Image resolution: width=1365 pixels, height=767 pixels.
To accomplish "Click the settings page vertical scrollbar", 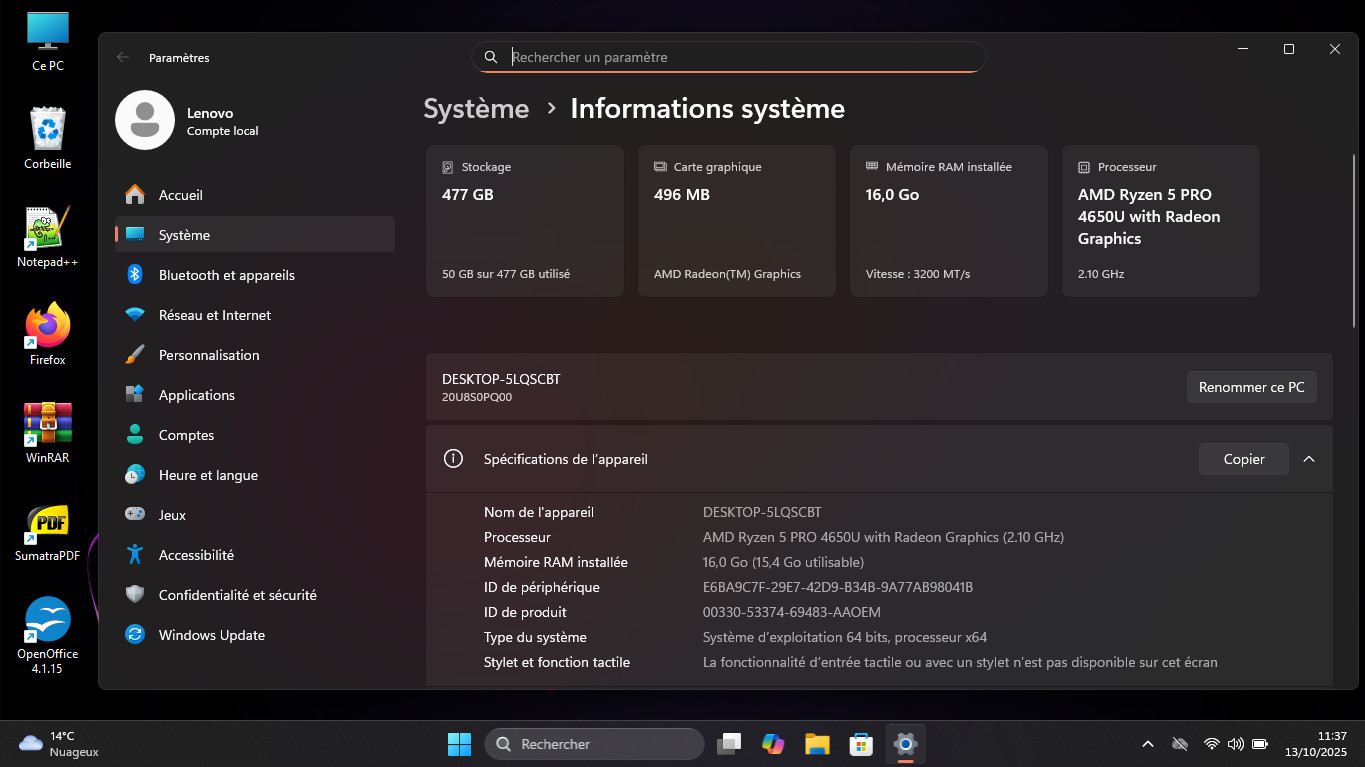I will tap(1355, 240).
